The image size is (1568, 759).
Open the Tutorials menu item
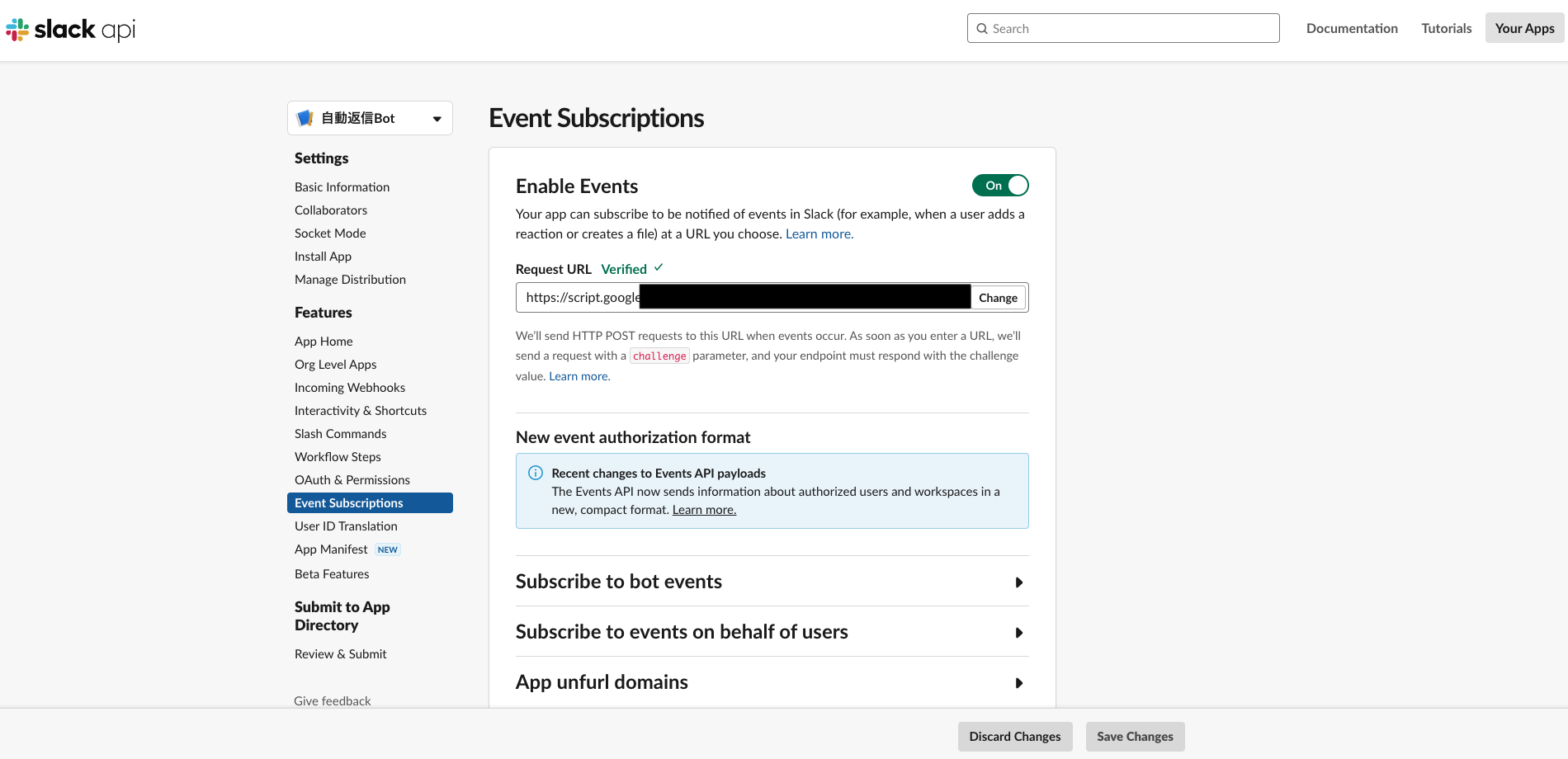[1446, 27]
